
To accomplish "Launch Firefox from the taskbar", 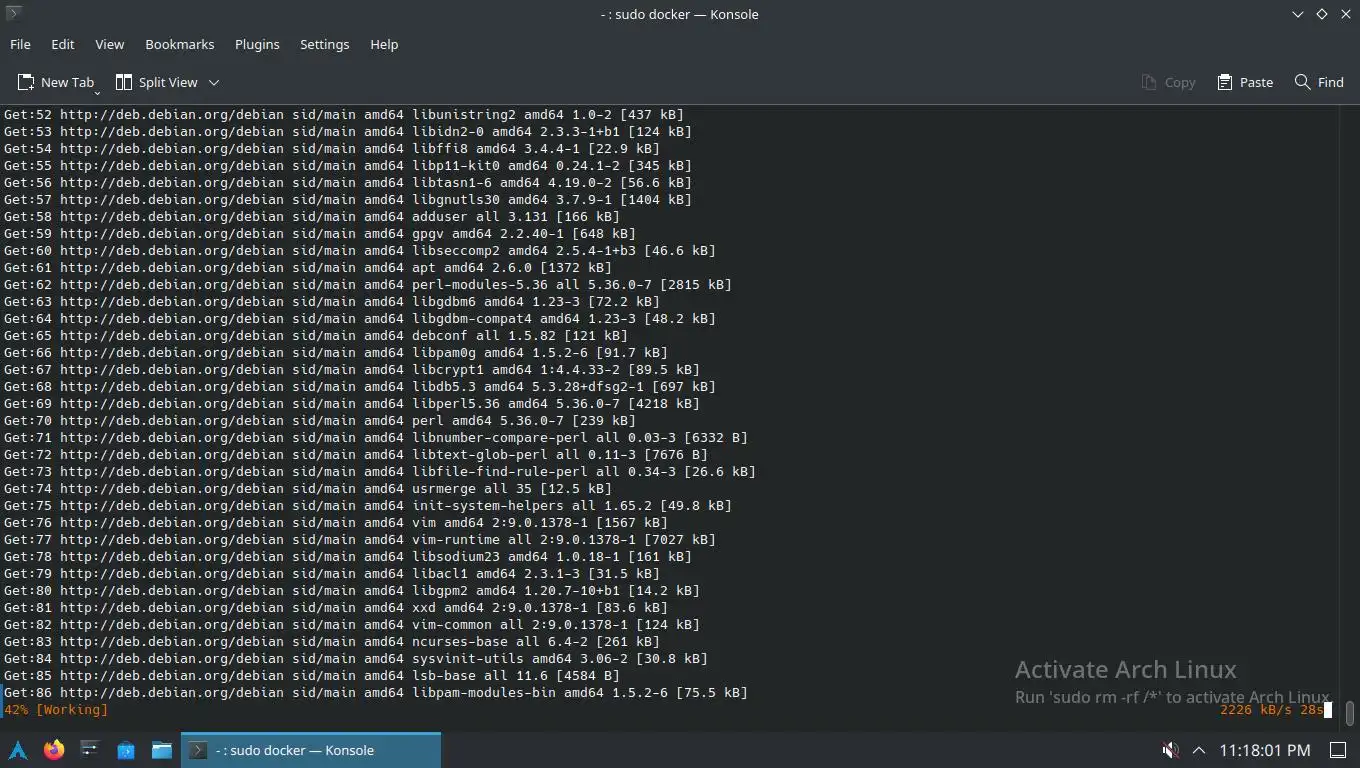I will pyautogui.click(x=54, y=750).
